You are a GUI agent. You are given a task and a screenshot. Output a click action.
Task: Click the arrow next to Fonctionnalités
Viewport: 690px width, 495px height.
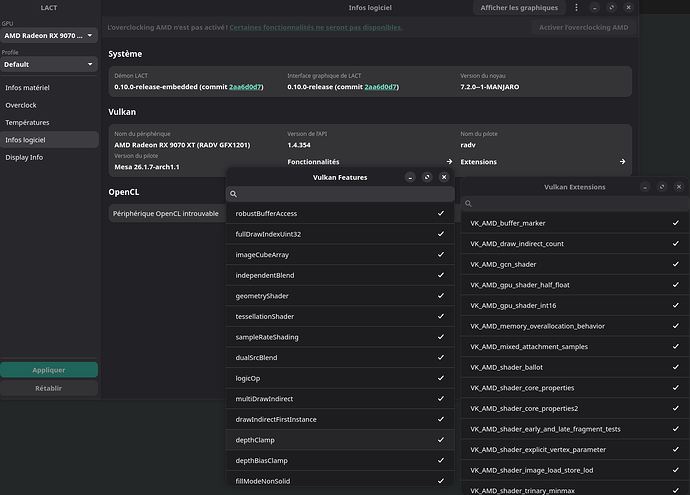tap(449, 162)
